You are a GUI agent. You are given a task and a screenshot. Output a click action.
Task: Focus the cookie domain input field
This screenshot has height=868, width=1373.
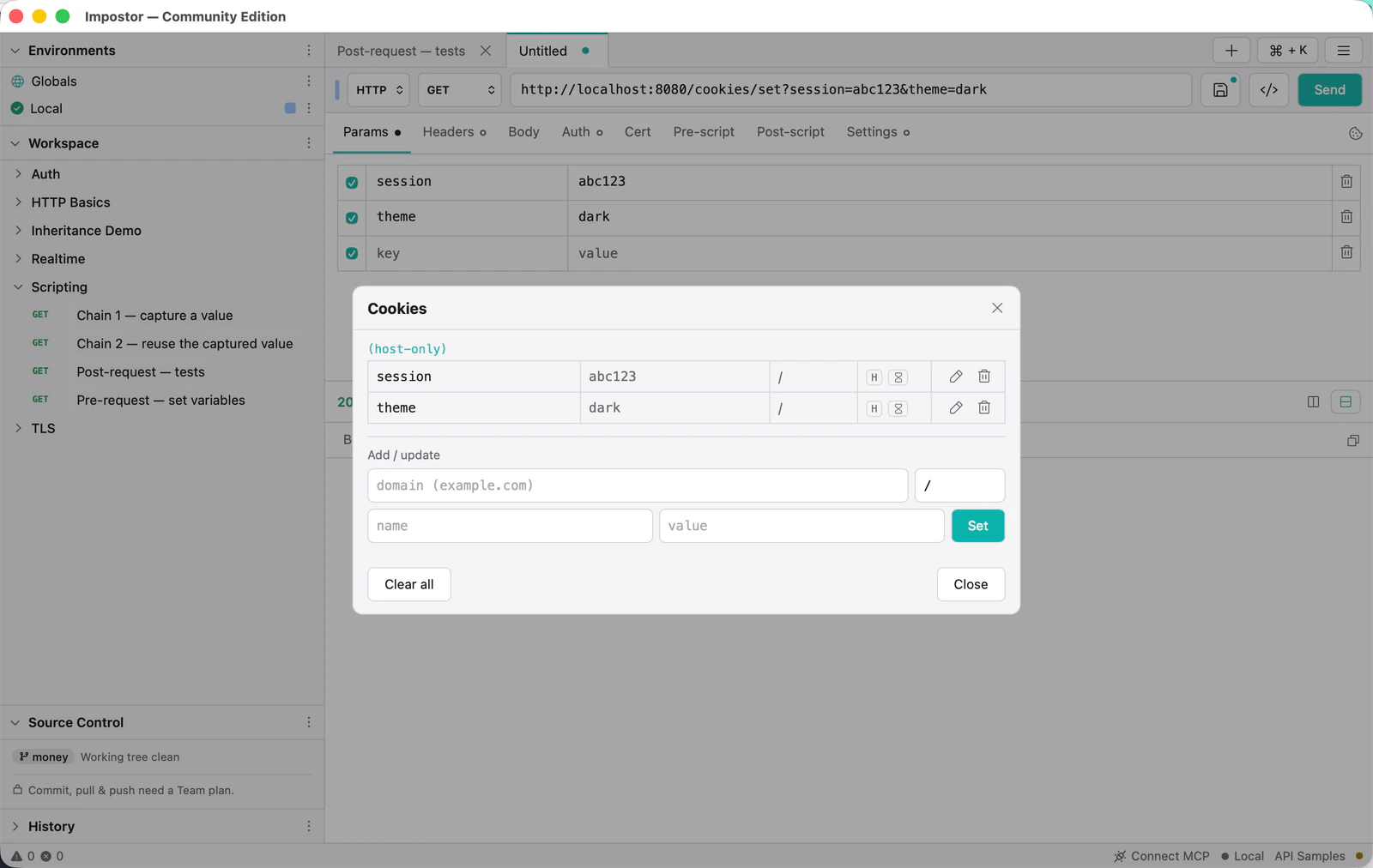[x=638, y=485]
